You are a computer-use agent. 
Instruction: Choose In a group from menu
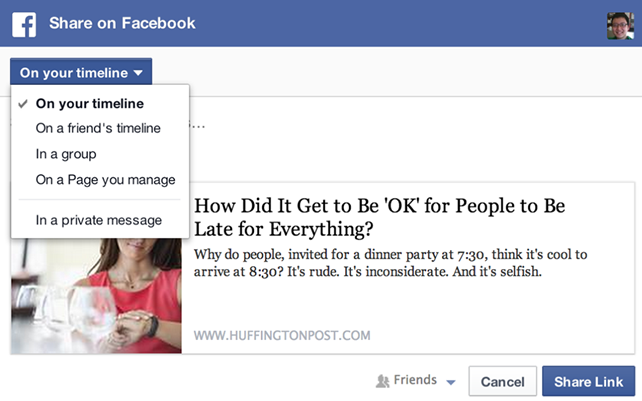(x=66, y=154)
